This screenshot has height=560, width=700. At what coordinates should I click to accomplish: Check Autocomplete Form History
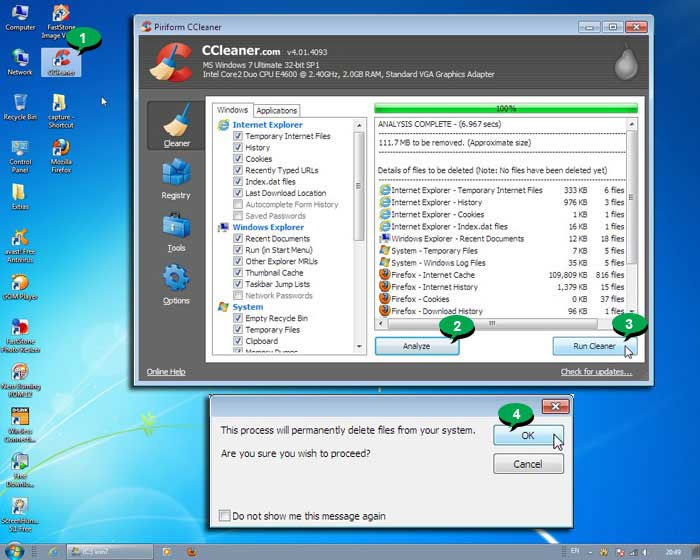pyautogui.click(x=238, y=205)
